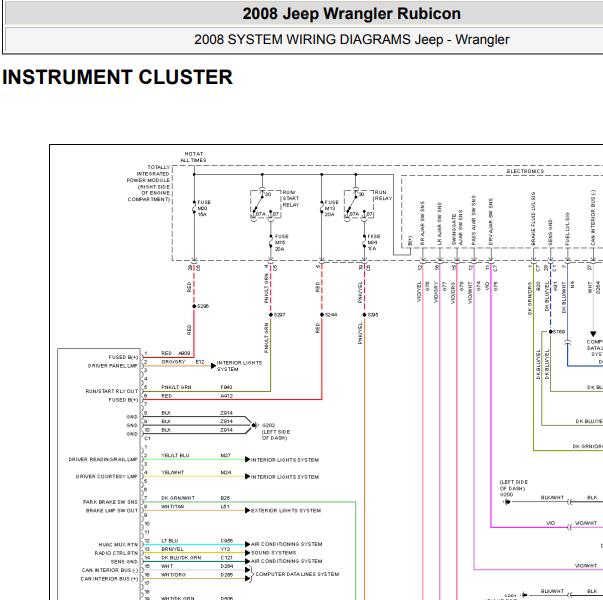Click the "SWINGGATE AJAR SW SNS" label

(x=457, y=228)
